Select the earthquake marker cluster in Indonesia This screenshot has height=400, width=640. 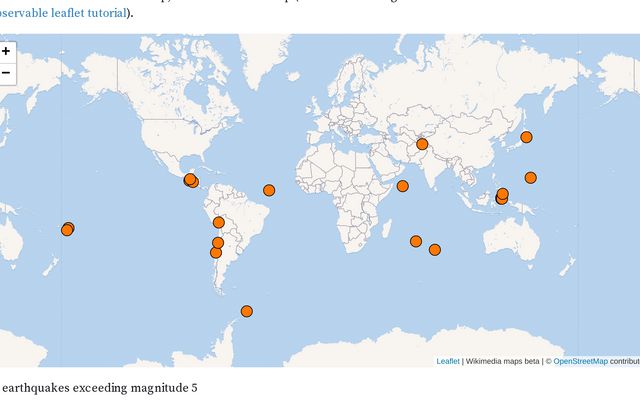click(502, 196)
